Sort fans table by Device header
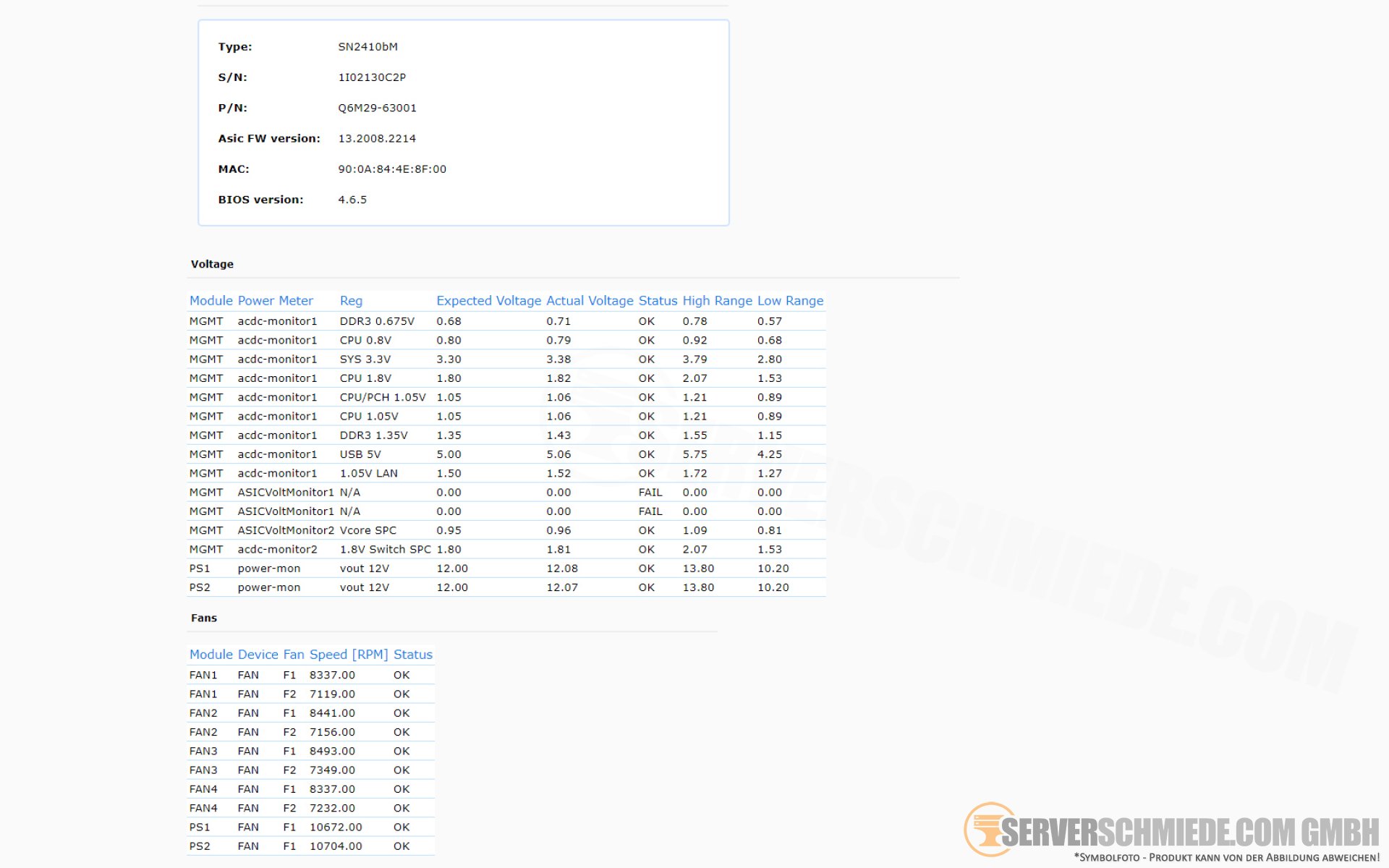 (x=258, y=654)
